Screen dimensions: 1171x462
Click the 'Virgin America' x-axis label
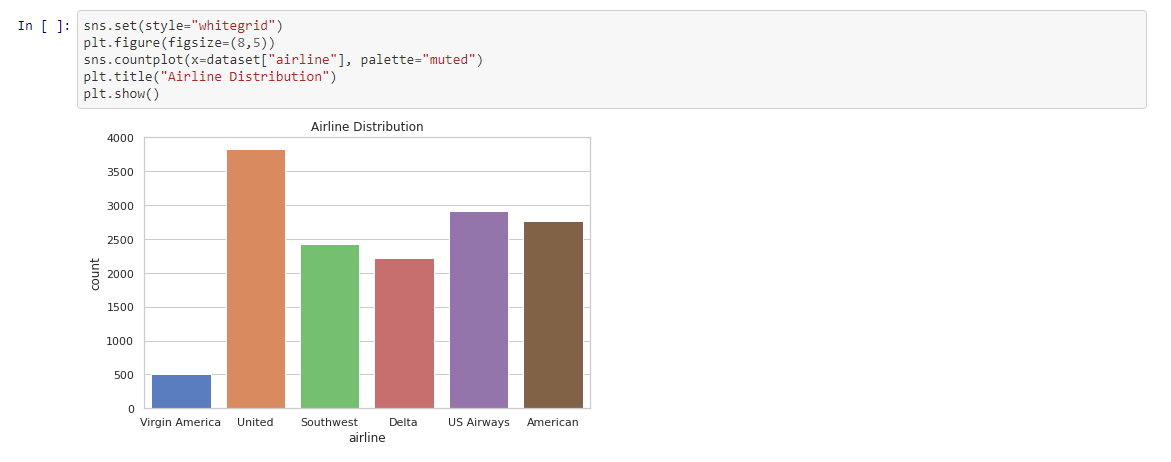click(181, 422)
